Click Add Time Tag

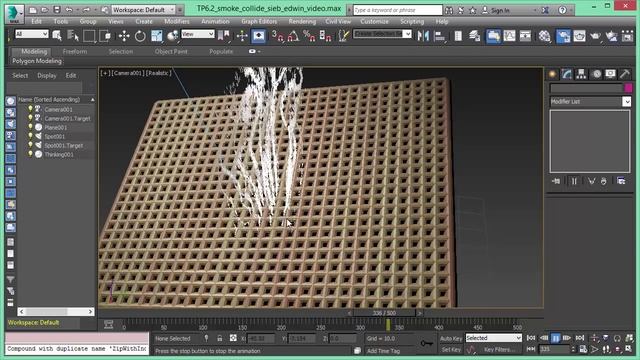coord(383,351)
